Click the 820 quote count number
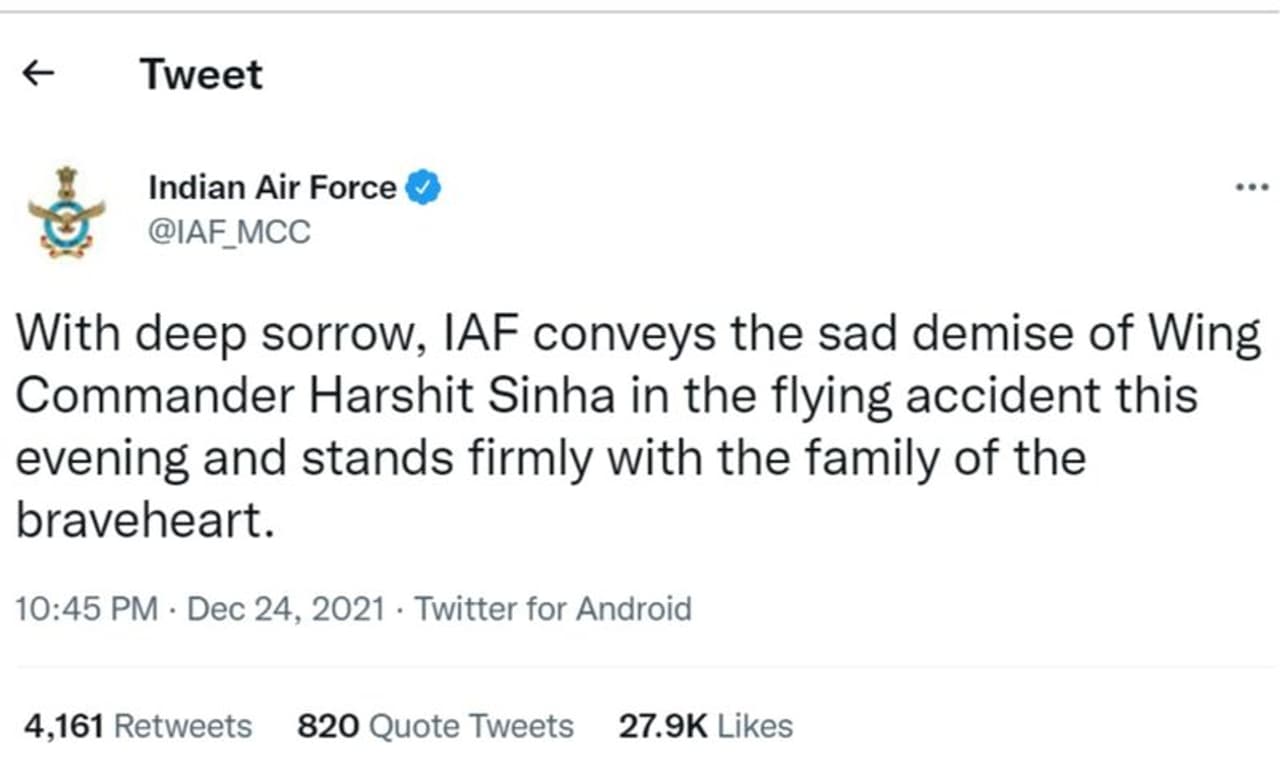Image resolution: width=1280 pixels, height=765 pixels. 328,726
